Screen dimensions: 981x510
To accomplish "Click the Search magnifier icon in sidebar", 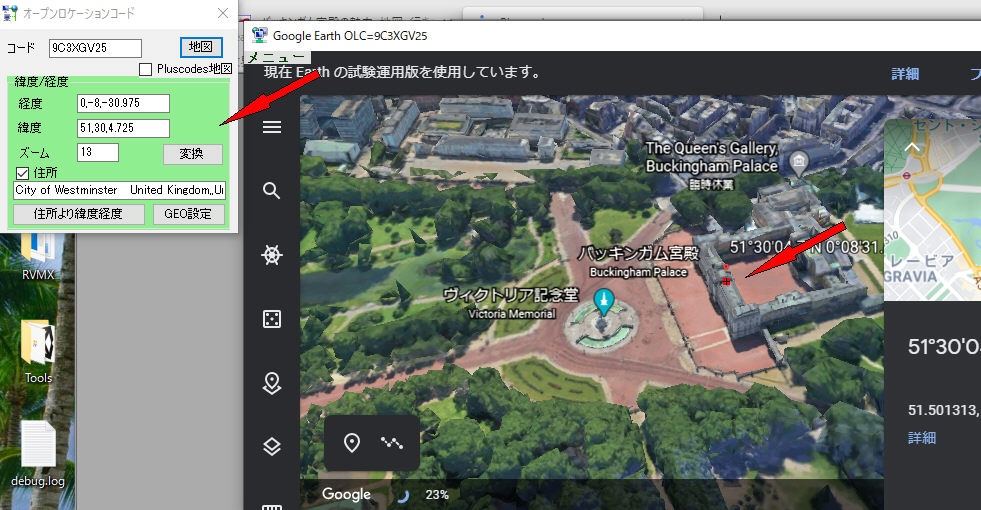I will pyautogui.click(x=271, y=191).
